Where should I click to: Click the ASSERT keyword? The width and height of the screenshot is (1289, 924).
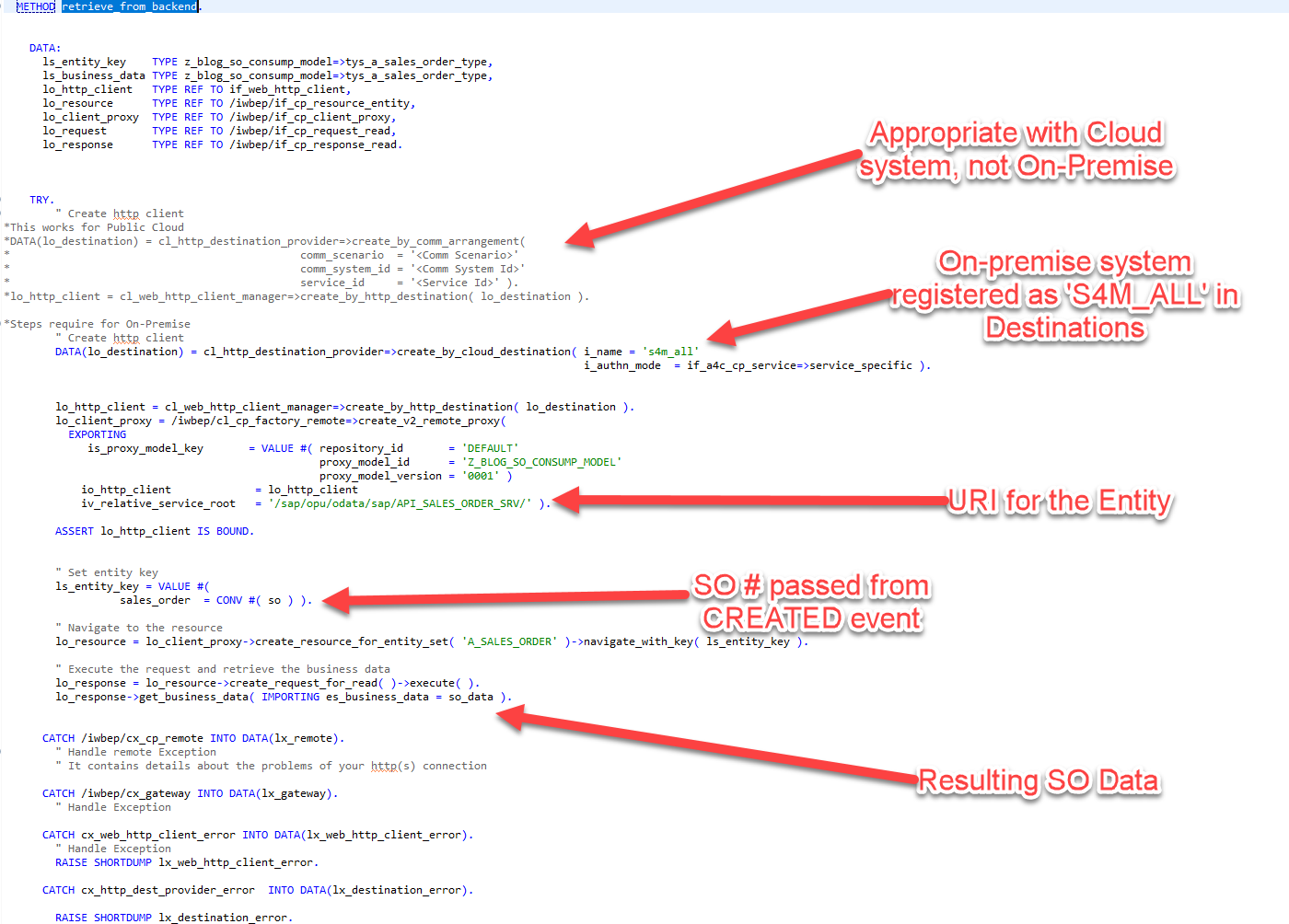pyautogui.click(x=75, y=531)
